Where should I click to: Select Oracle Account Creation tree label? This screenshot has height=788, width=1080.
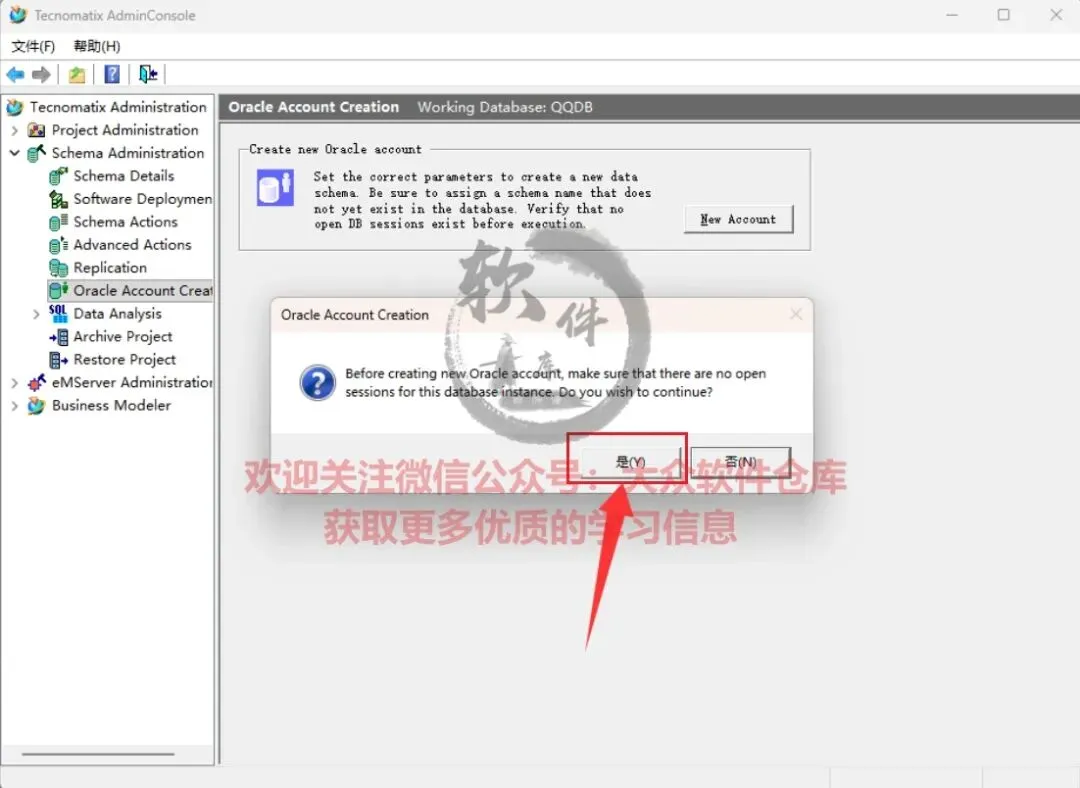tap(143, 291)
